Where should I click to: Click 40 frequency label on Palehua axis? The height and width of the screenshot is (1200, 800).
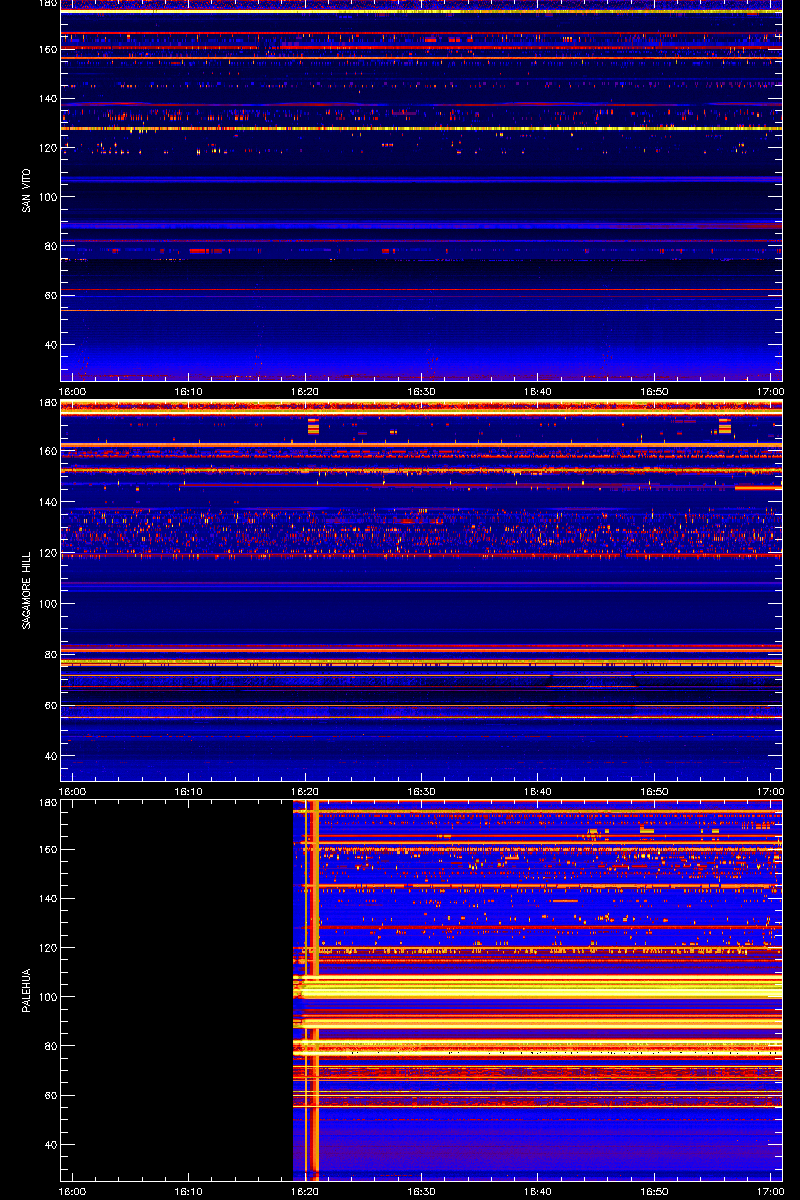[51, 1145]
